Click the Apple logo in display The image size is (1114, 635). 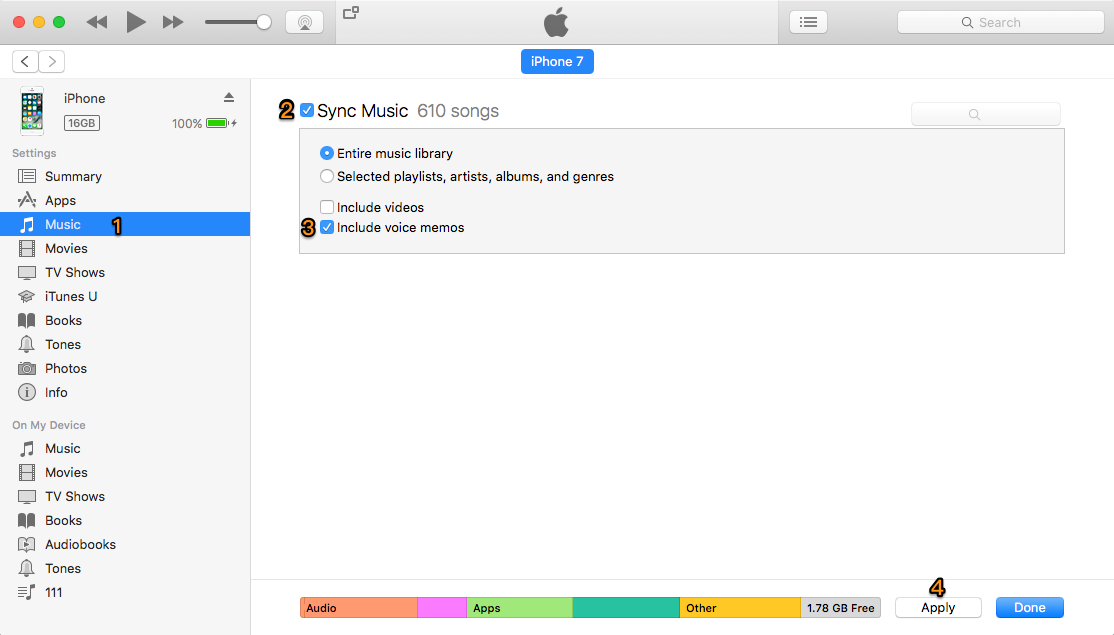point(556,22)
